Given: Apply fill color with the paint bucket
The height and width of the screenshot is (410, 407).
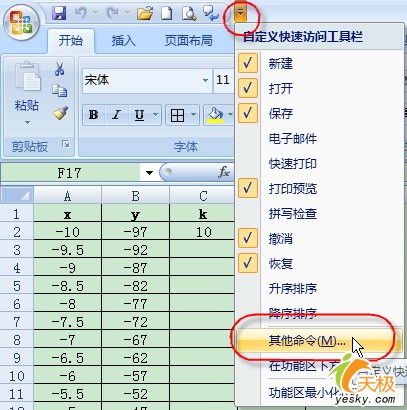Looking at the screenshot, I should 215,115.
